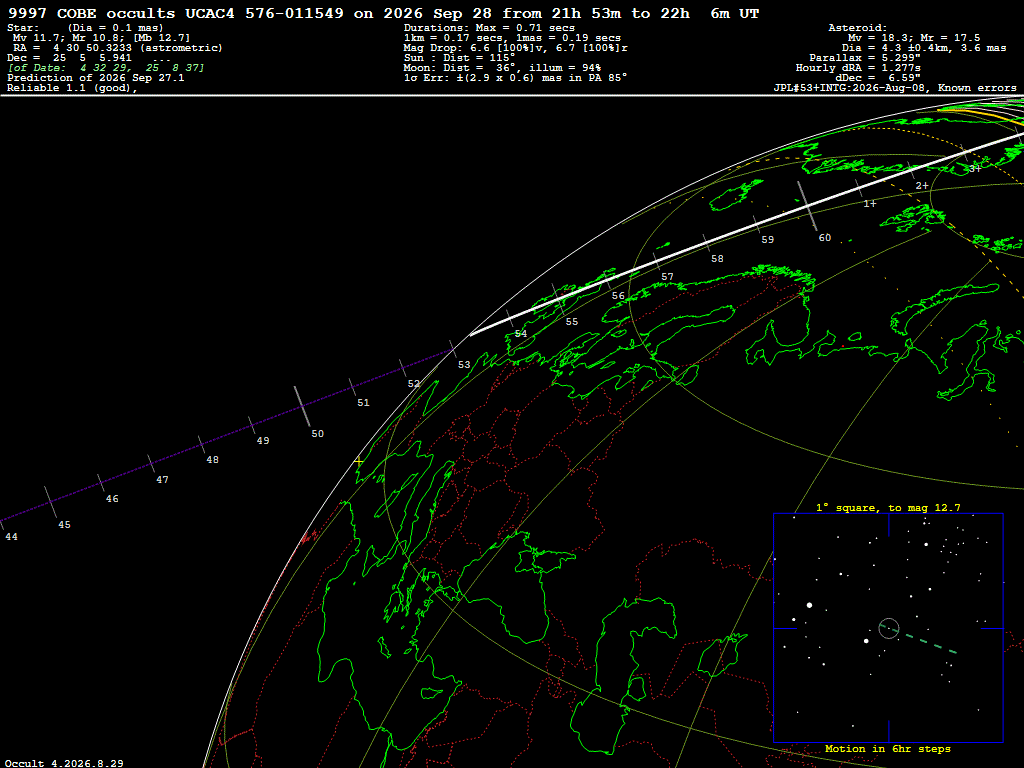Screen dimensions: 1024x768
Task: Click the 'Asteroid:' heading
Action: pos(857,27)
